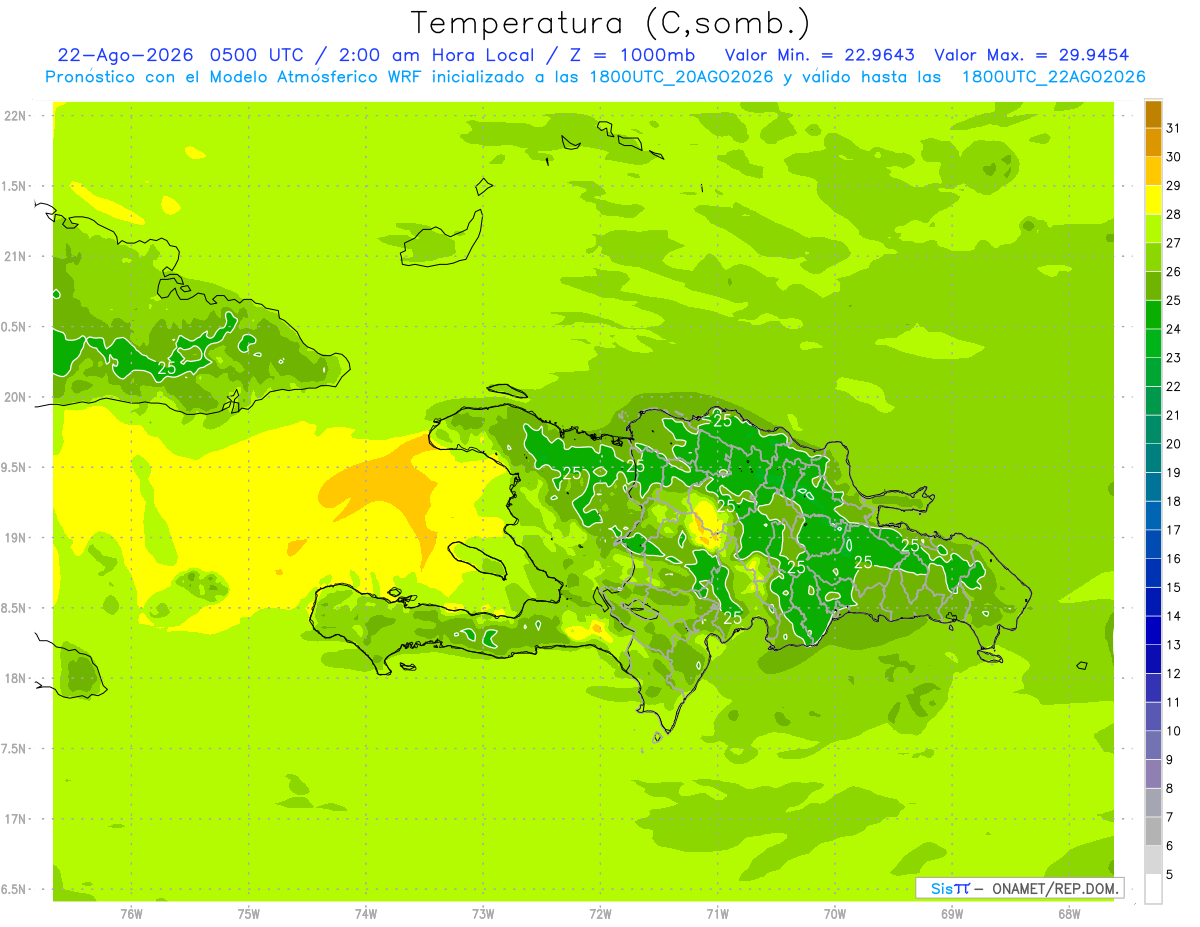This screenshot has height=927, width=1200.
Task: Select gray legend swatch between 6 and 7
Action: [x=1153, y=830]
